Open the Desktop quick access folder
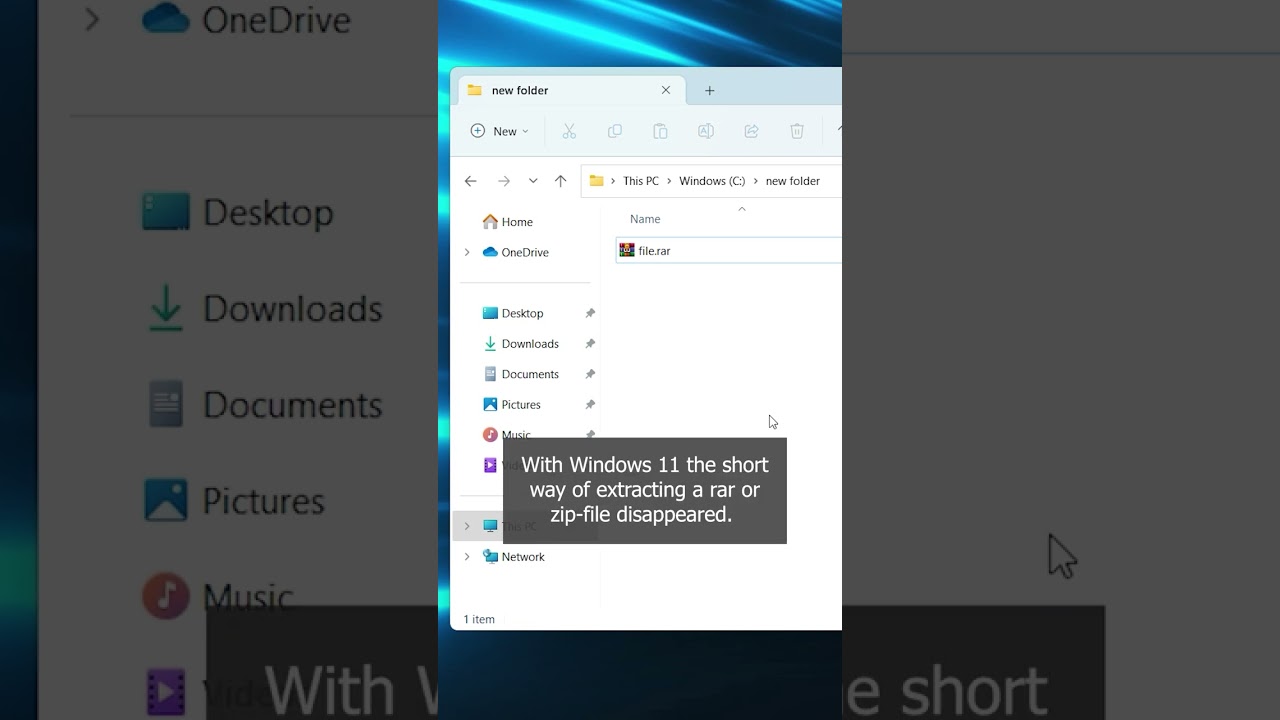The width and height of the screenshot is (1280, 720). point(522,313)
